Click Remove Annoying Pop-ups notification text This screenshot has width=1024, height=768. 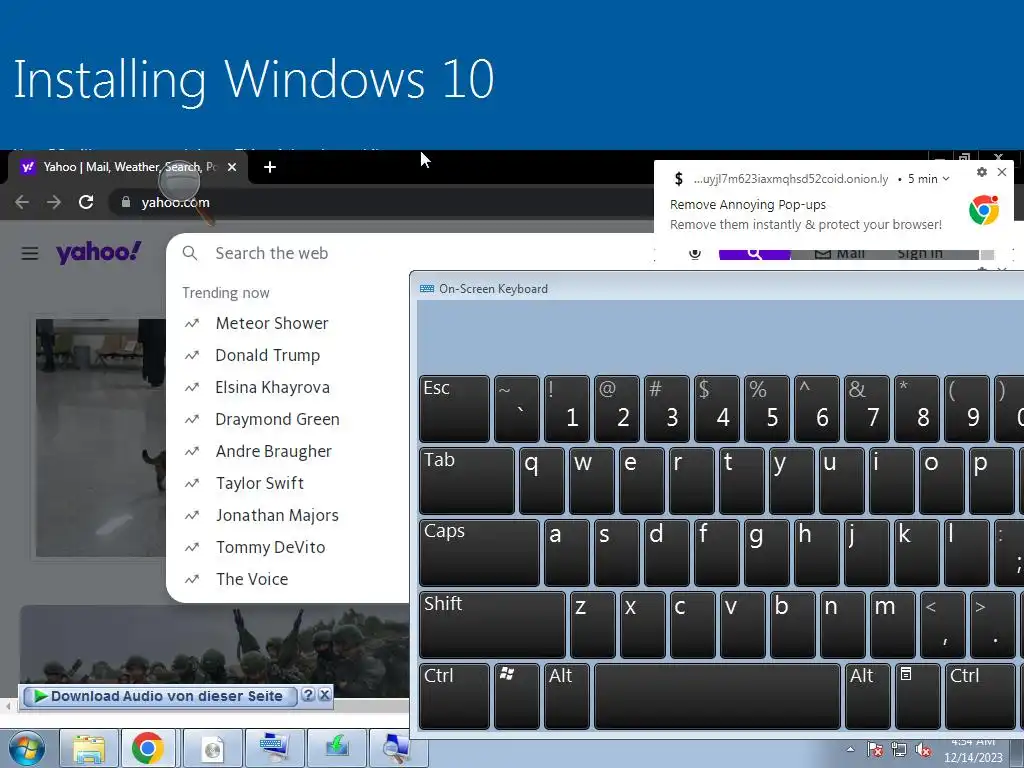pyautogui.click(x=748, y=204)
